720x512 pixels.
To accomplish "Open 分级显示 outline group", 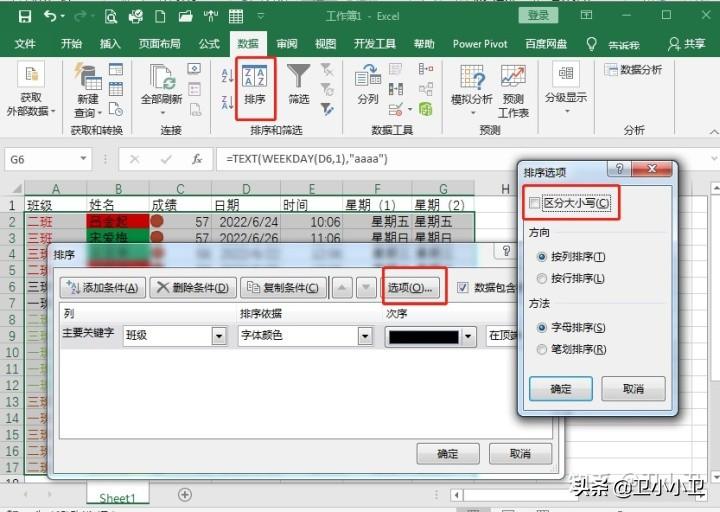I will click(x=566, y=87).
